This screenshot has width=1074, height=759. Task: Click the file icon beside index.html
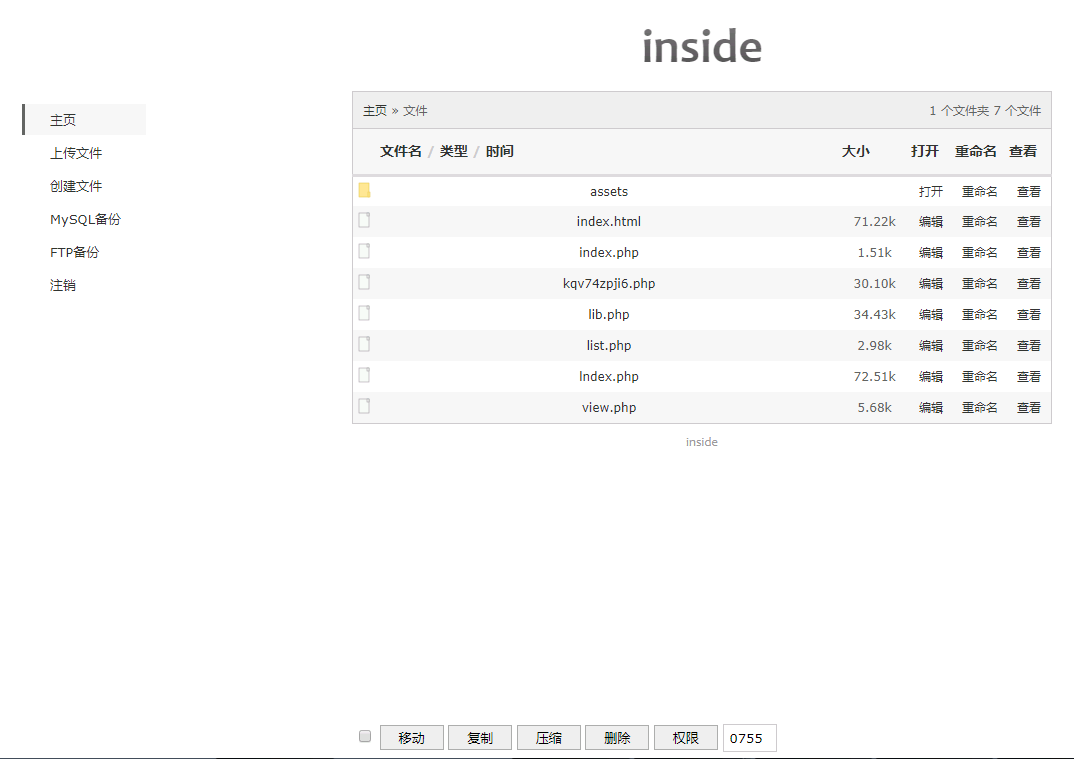point(365,221)
